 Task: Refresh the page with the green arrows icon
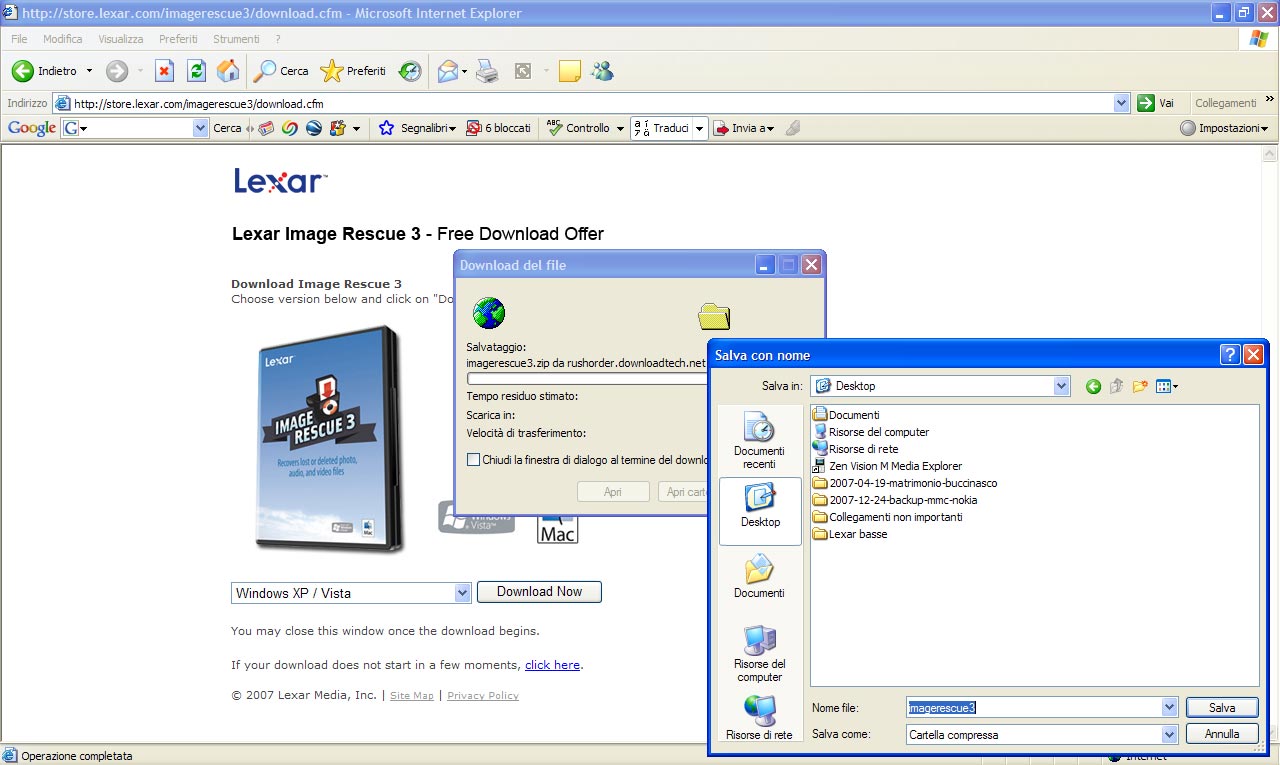click(x=196, y=71)
